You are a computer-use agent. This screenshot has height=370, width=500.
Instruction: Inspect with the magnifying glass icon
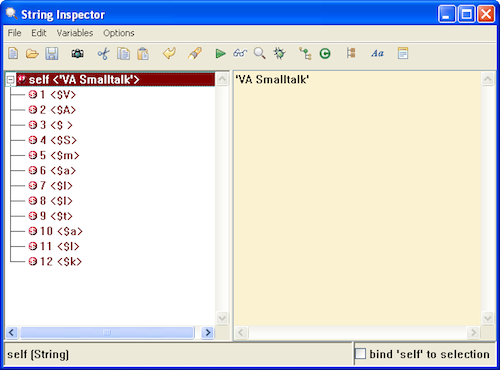tap(259, 53)
